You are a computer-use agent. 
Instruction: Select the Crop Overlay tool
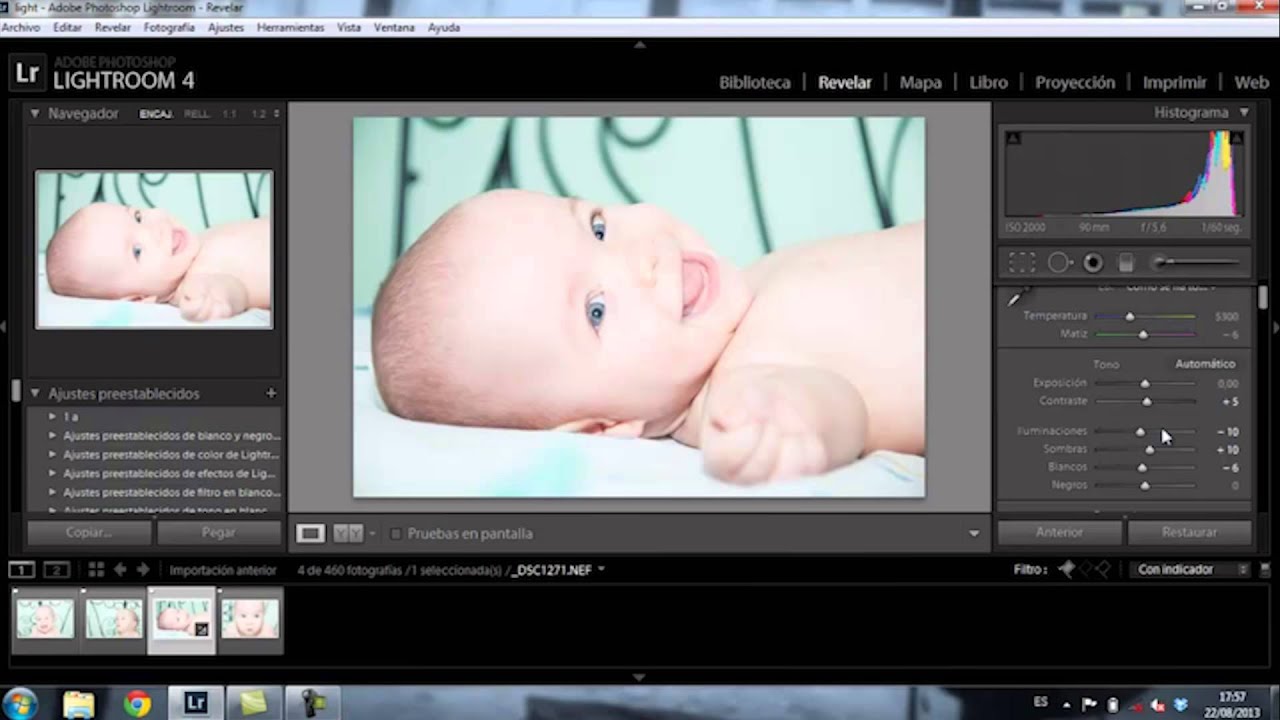pos(1021,263)
